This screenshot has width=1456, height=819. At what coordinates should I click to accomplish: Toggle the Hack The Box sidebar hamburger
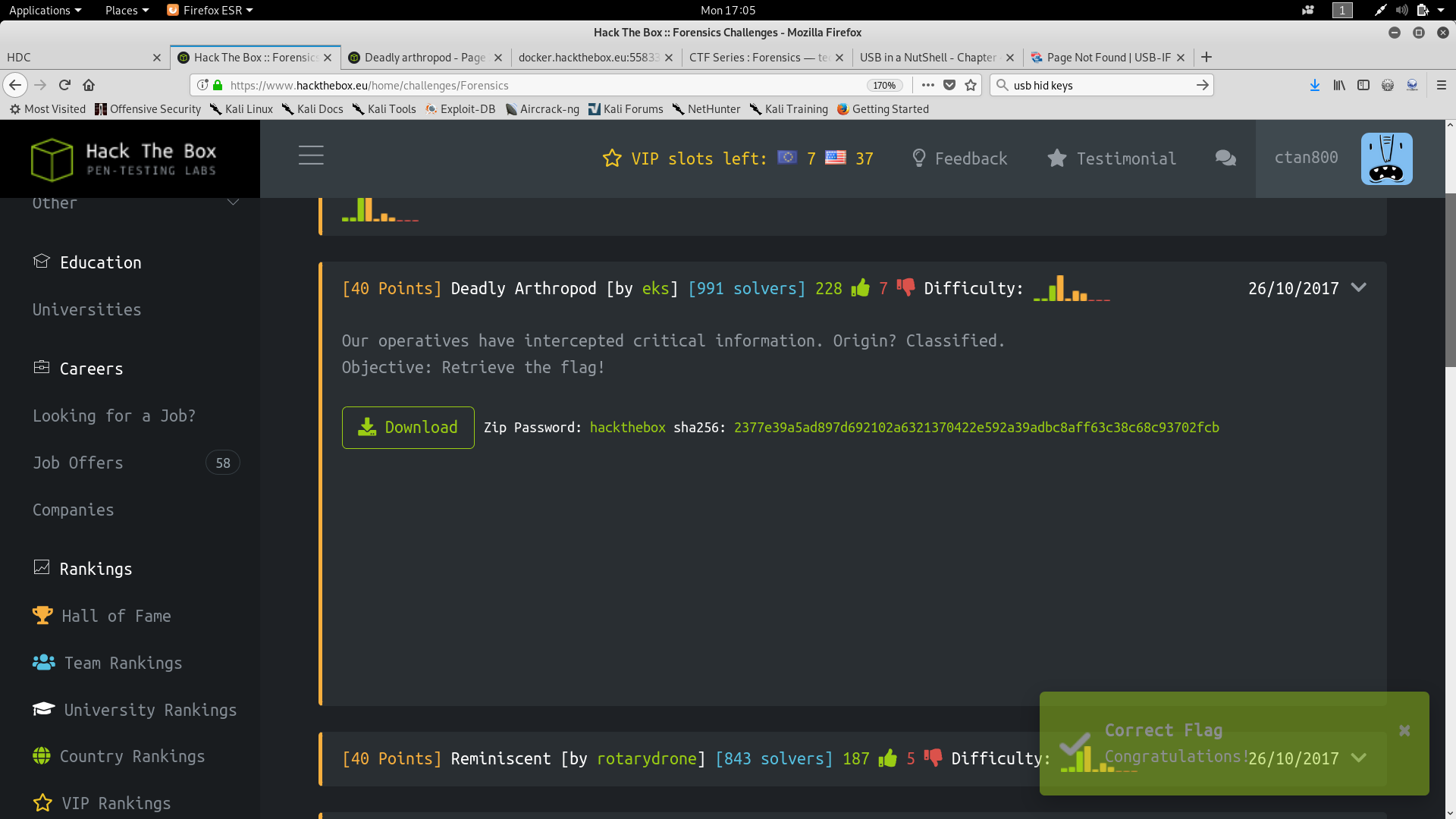[x=311, y=155]
